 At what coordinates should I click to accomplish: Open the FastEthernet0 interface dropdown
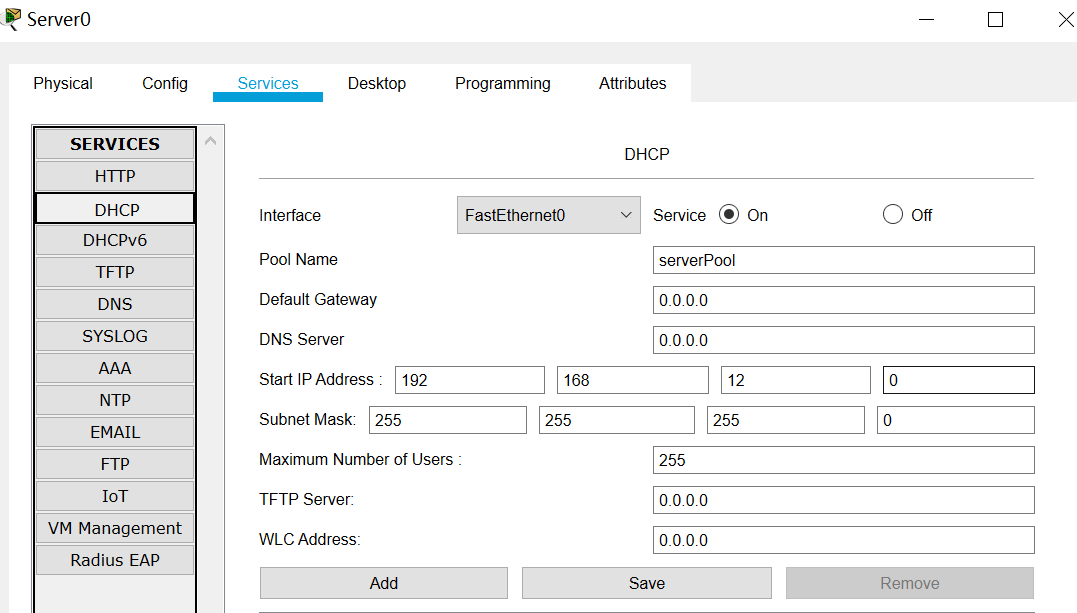pyautogui.click(x=548, y=215)
